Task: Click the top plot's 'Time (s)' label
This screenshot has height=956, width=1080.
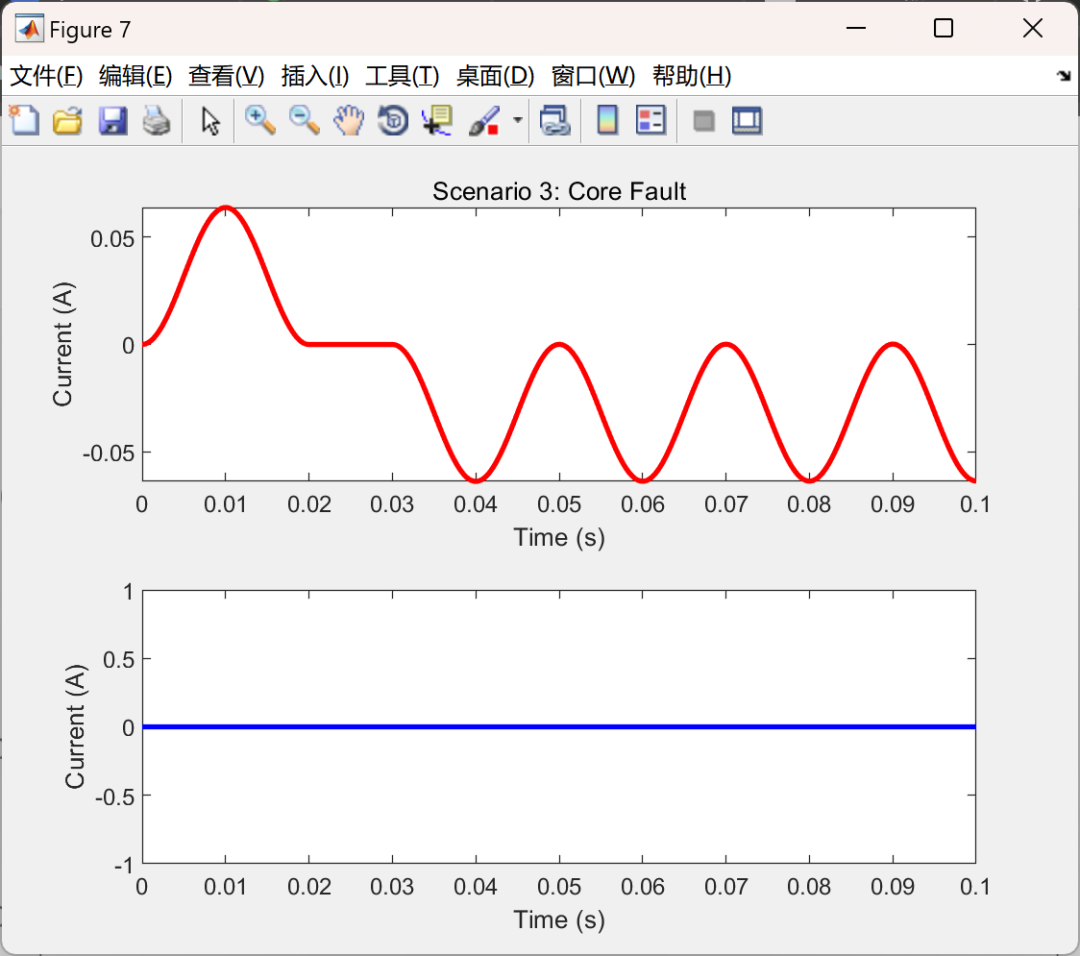Action: coord(559,537)
